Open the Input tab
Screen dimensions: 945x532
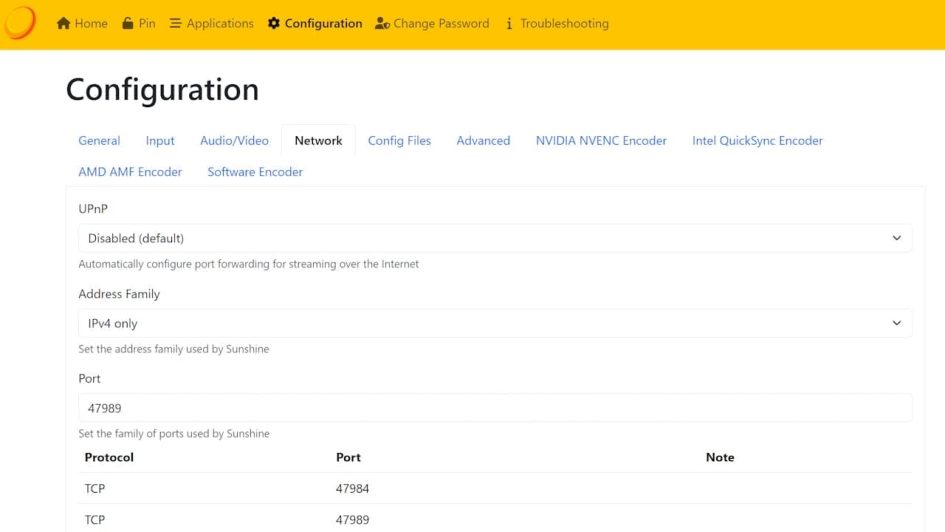pyautogui.click(x=160, y=141)
